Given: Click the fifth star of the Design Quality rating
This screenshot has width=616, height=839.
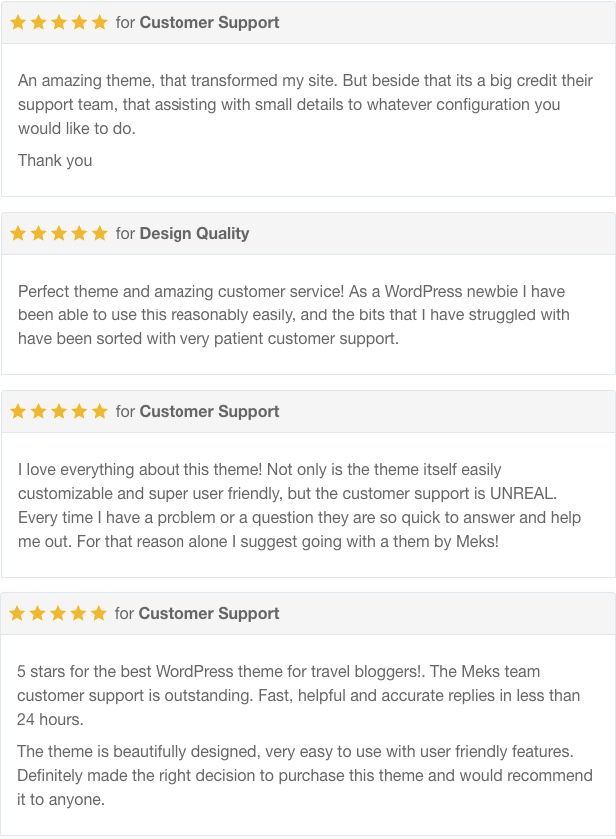Looking at the screenshot, I should click(99, 233).
